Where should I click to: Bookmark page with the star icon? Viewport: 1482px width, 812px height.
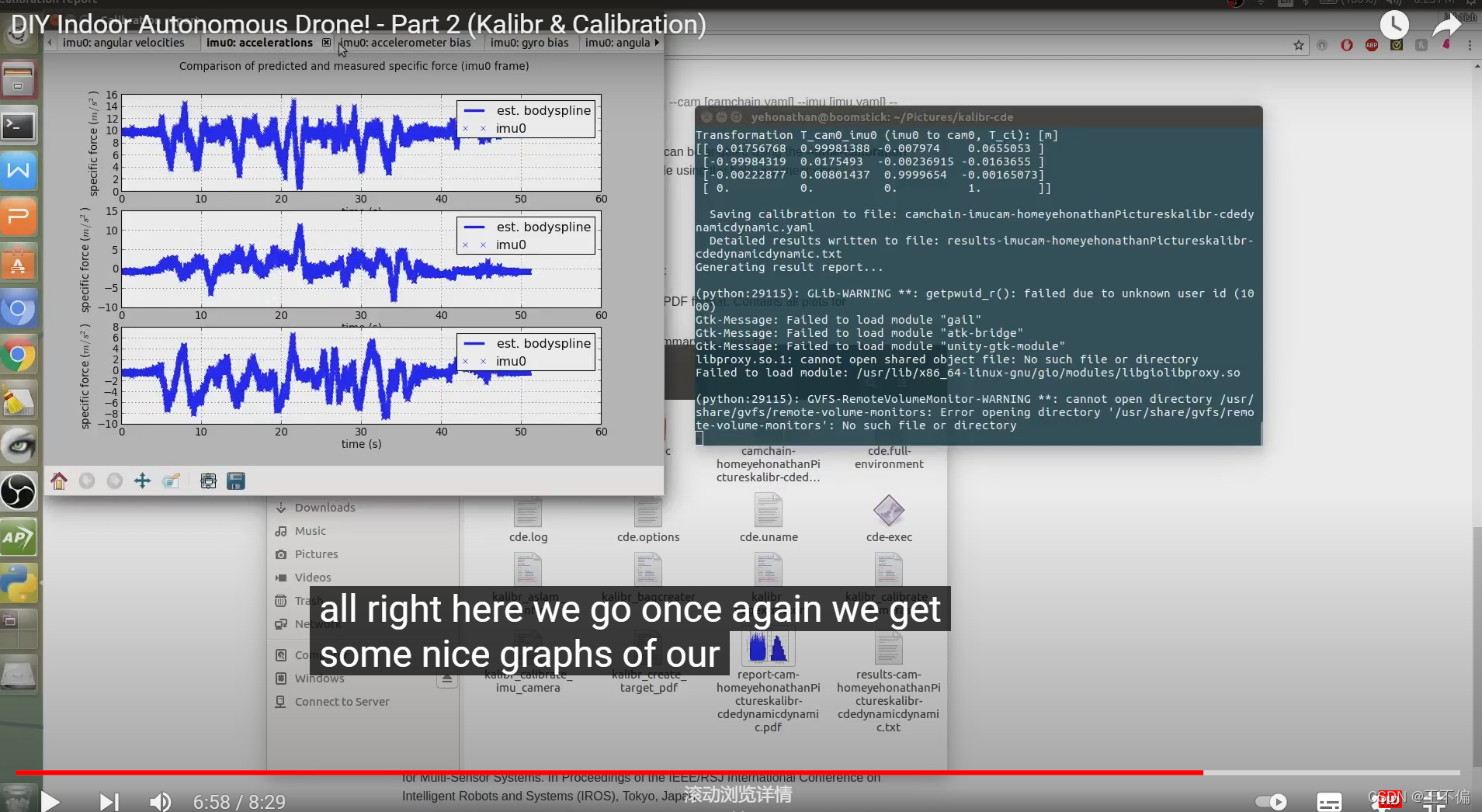[x=1299, y=45]
